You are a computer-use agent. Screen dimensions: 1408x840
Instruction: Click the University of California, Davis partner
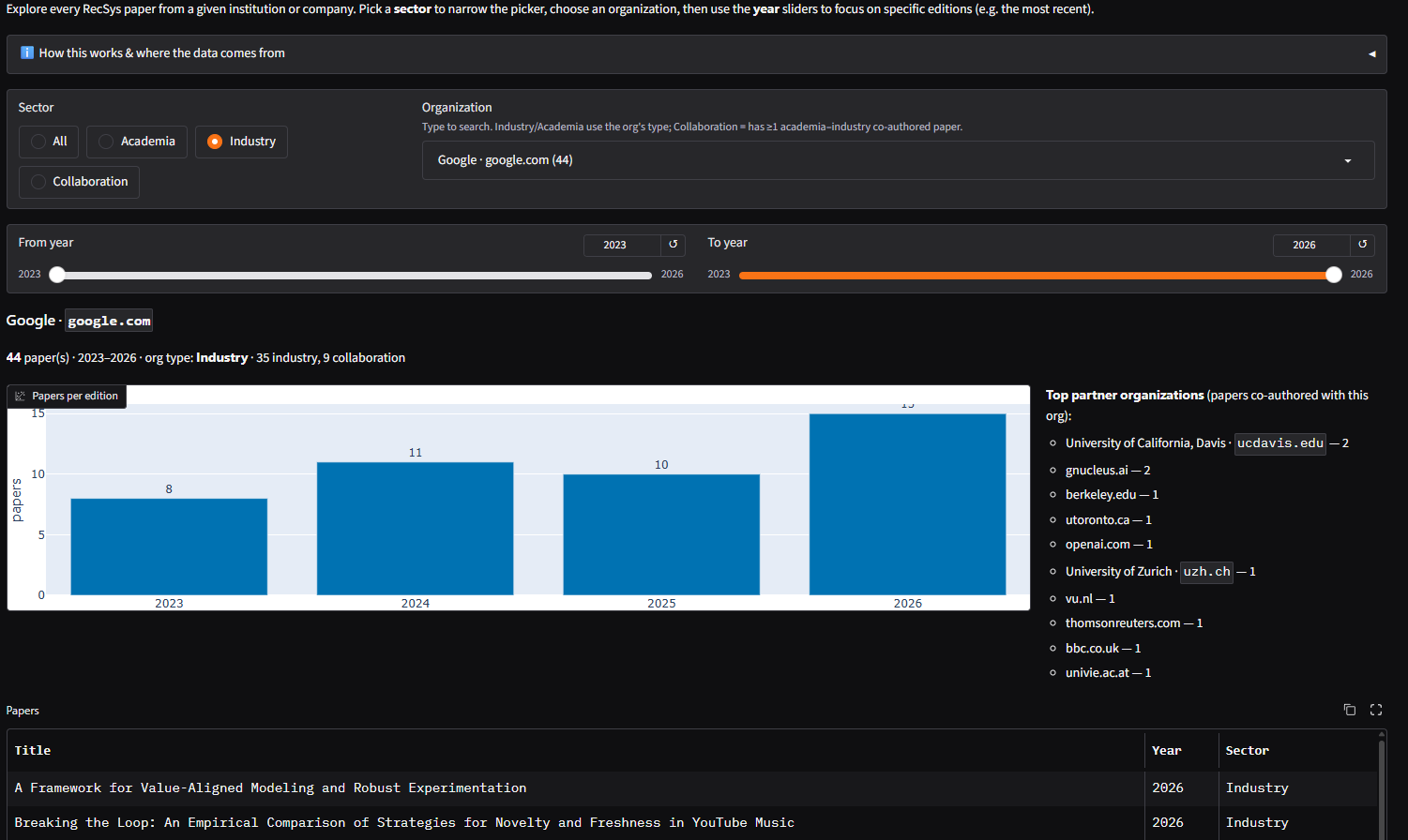tap(1206, 443)
